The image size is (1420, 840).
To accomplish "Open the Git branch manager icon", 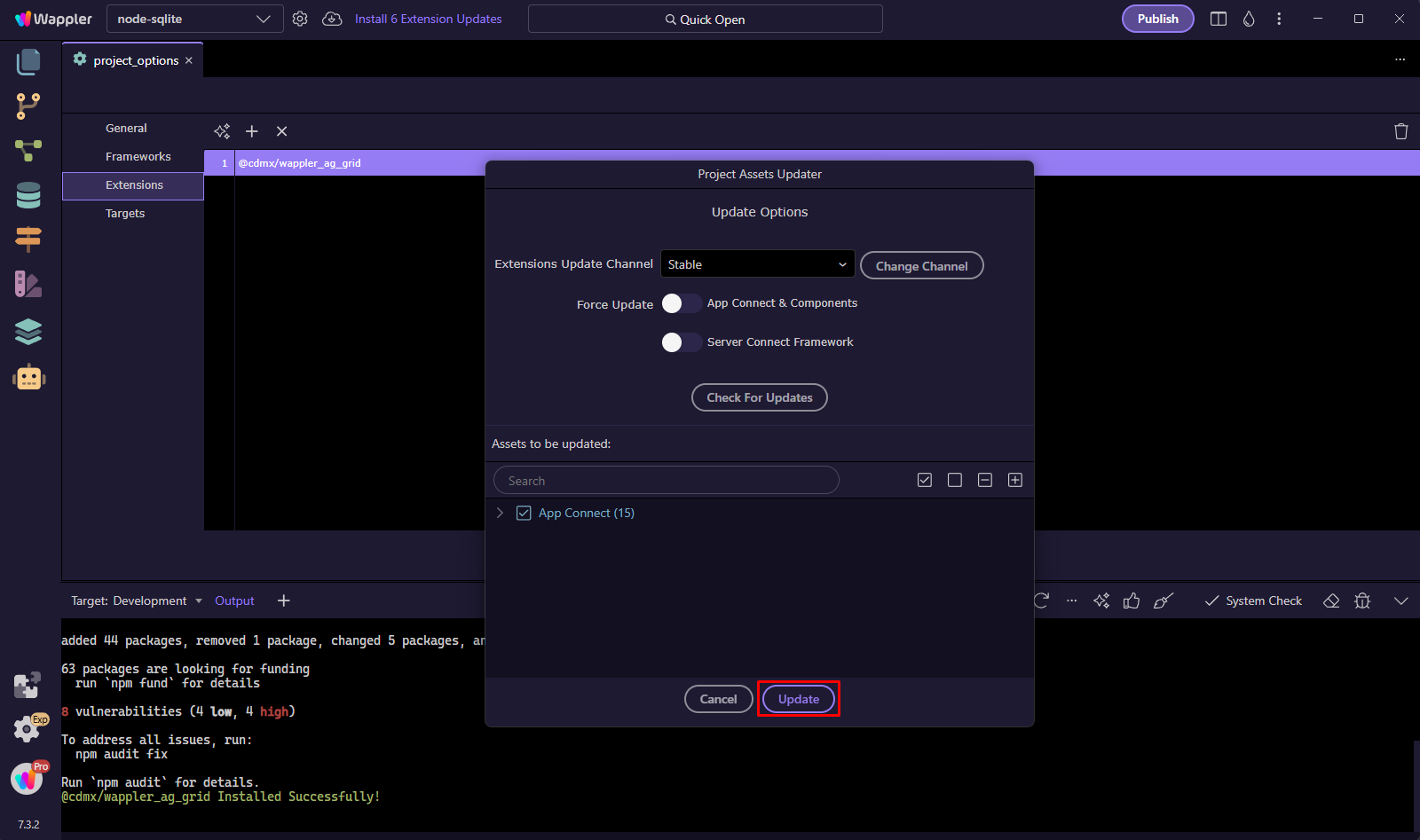I will tap(28, 106).
